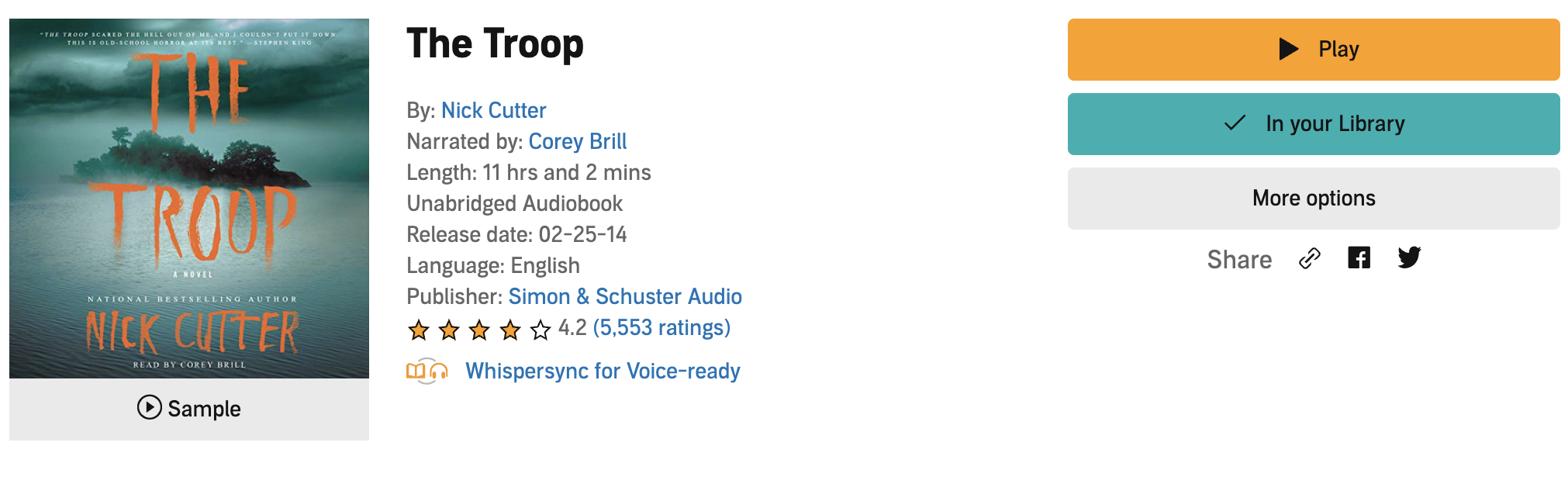Click the play triangle in the Play button
Screen dimensions: 1568x501
[1288, 49]
